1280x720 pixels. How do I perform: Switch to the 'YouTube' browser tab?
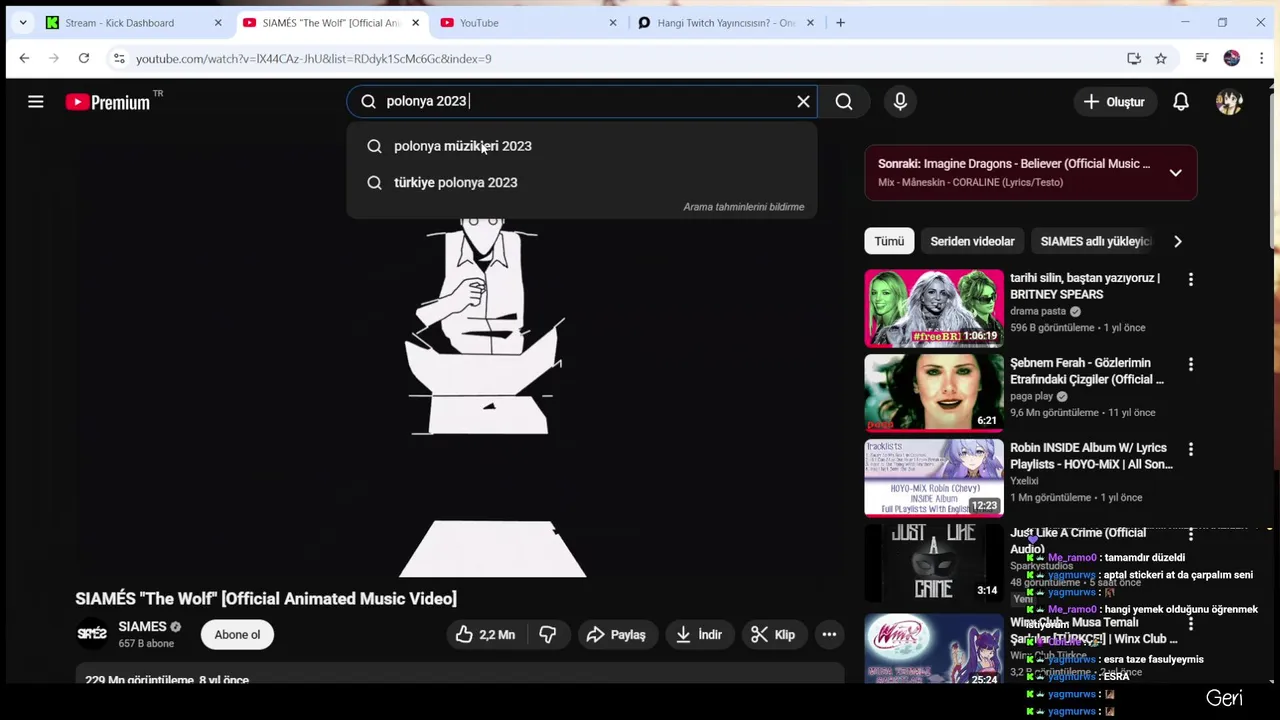528,22
